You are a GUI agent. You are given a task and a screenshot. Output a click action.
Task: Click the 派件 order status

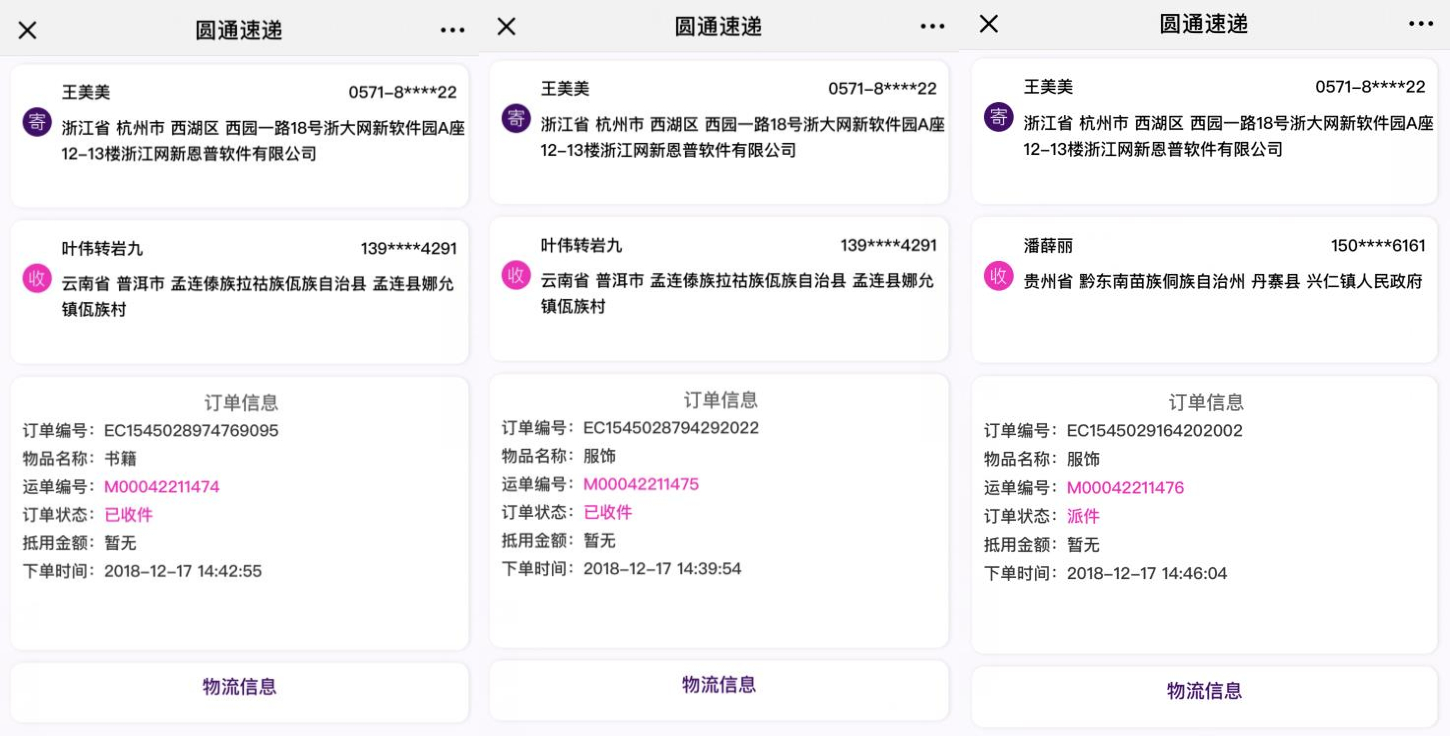[x=1083, y=516]
